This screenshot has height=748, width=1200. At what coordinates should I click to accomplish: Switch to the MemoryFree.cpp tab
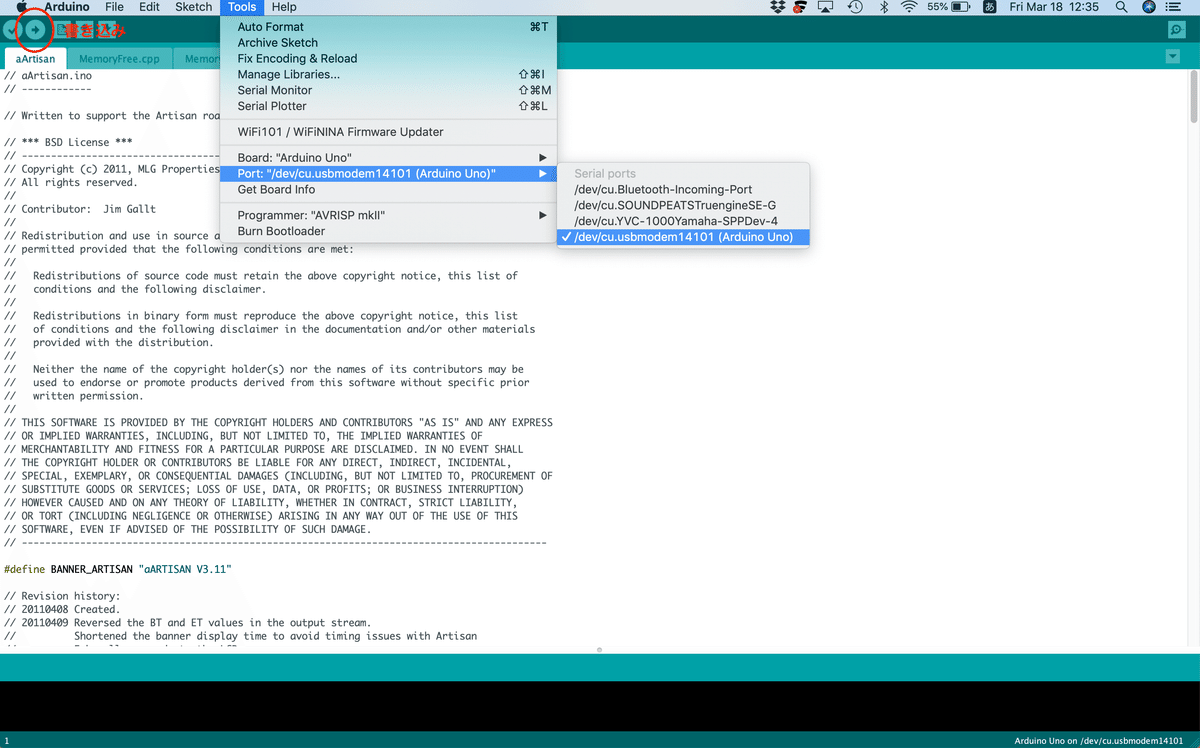[x=119, y=59]
